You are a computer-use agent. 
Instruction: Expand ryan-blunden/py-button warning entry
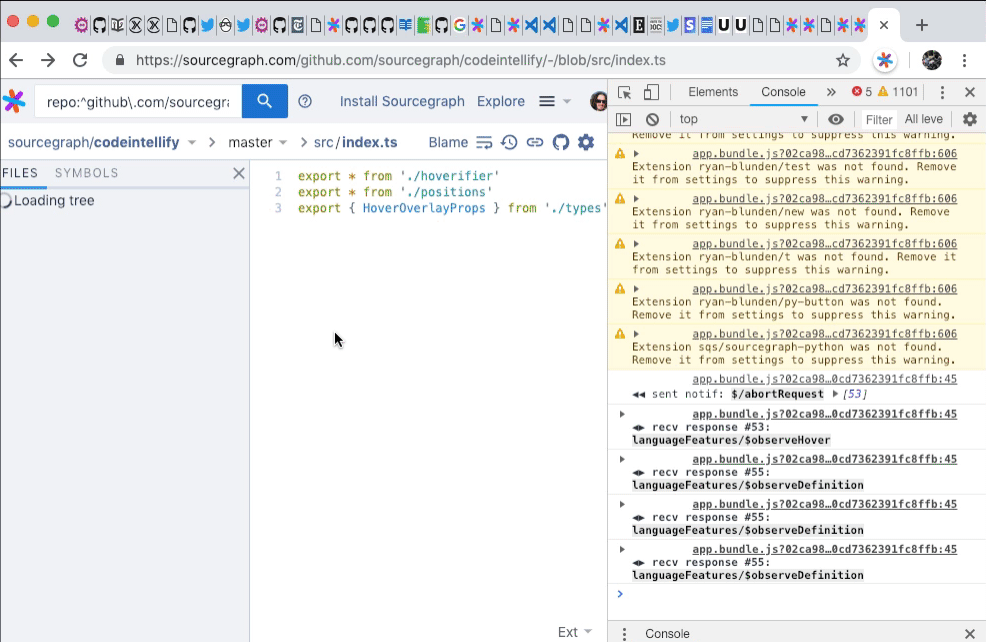click(636, 289)
